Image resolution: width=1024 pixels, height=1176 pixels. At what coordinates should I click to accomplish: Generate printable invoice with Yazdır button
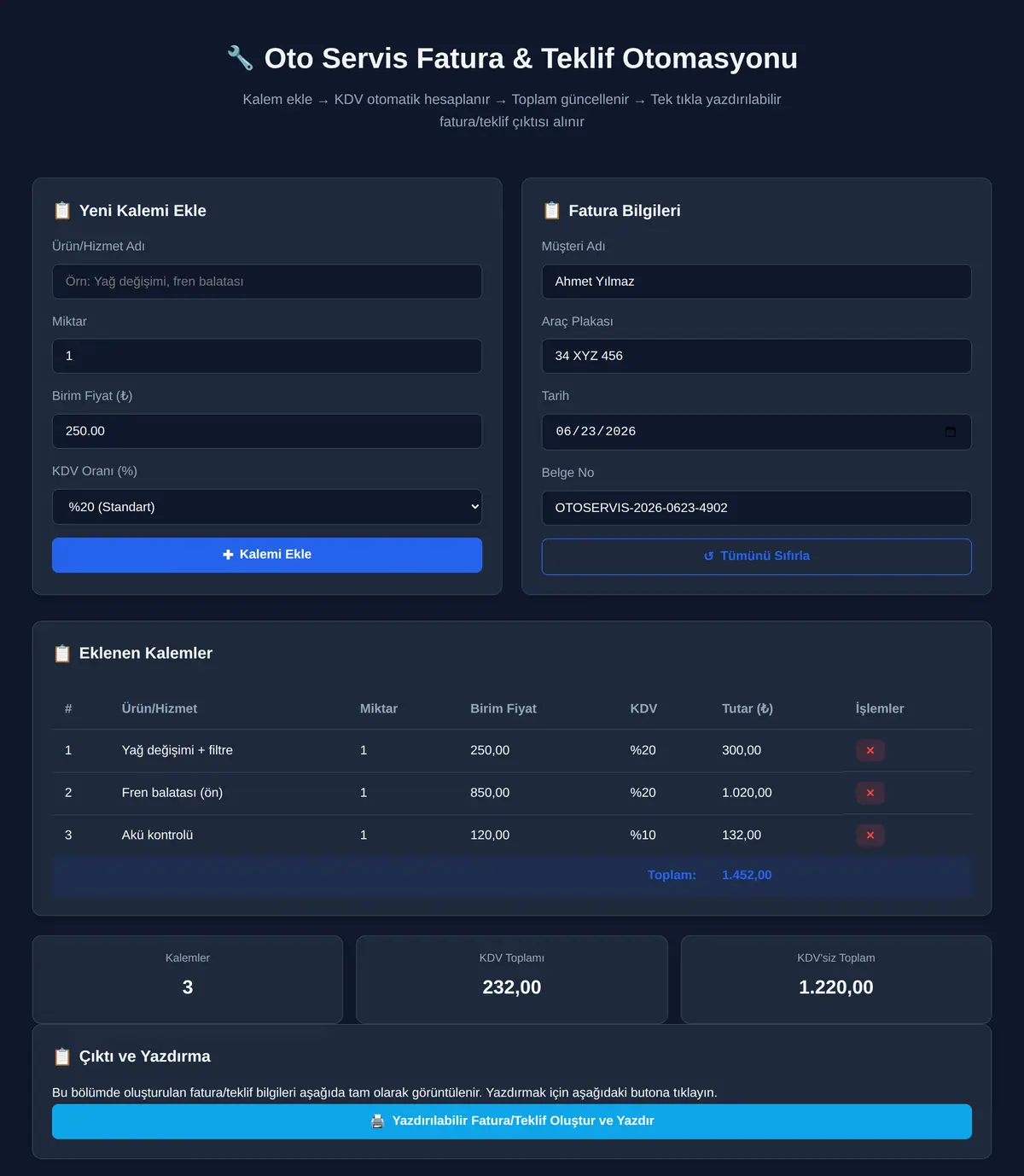(512, 1121)
